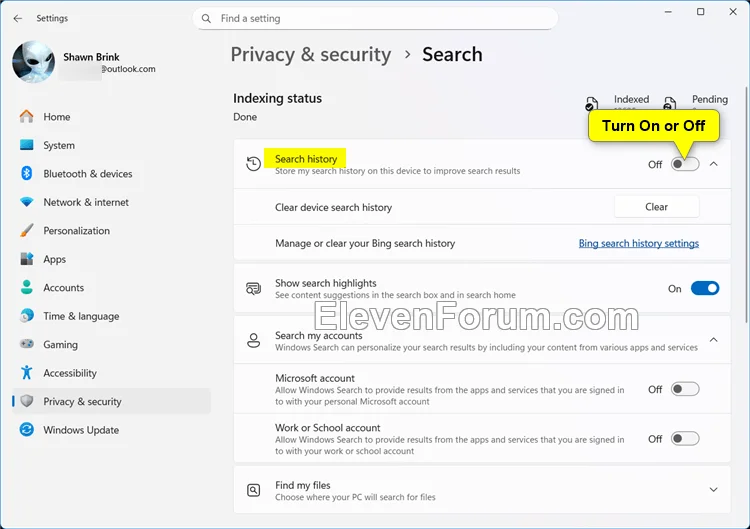Click the magnifier icon in search box

(x=206, y=19)
